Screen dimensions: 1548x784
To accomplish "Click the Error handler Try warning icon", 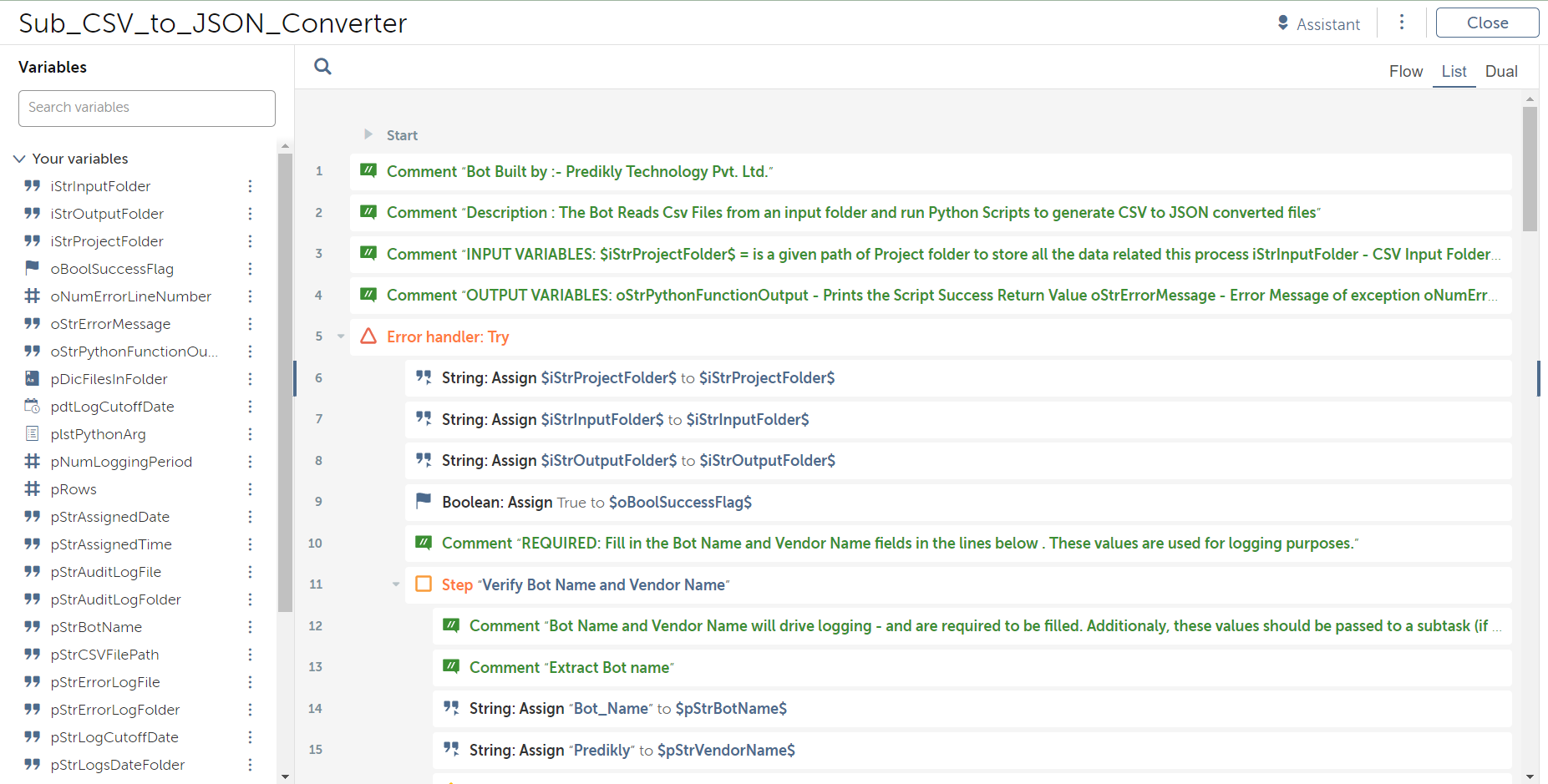I will click(368, 336).
